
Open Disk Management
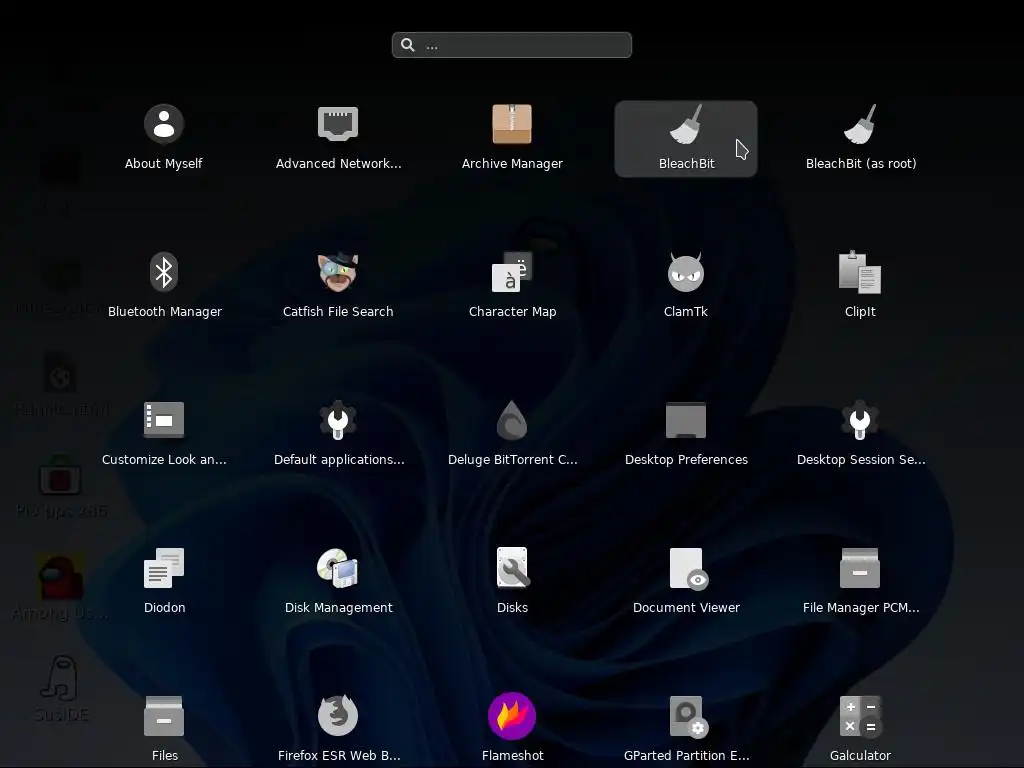pos(338,582)
